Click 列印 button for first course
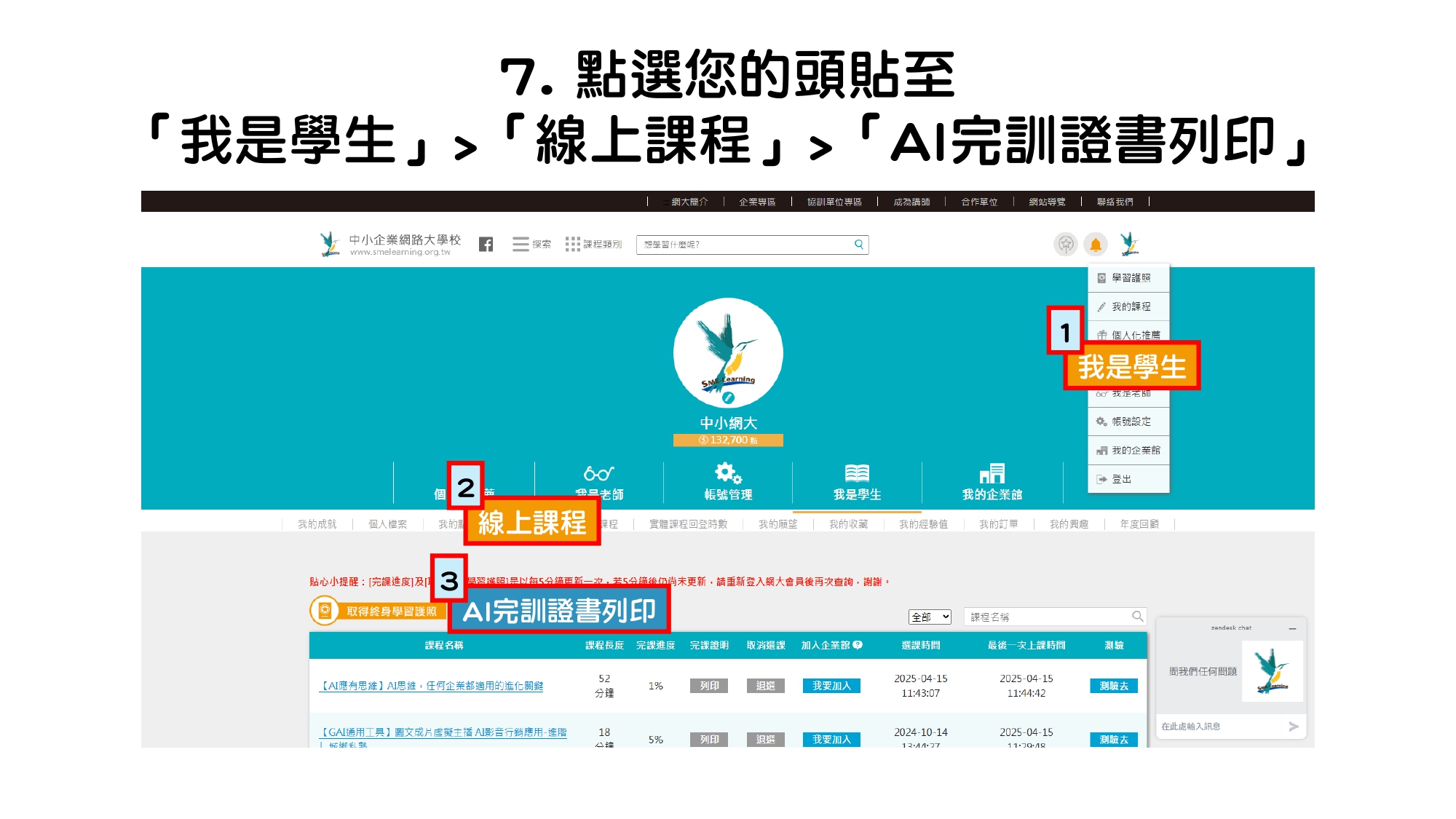The height and width of the screenshot is (819, 1456). 709,686
